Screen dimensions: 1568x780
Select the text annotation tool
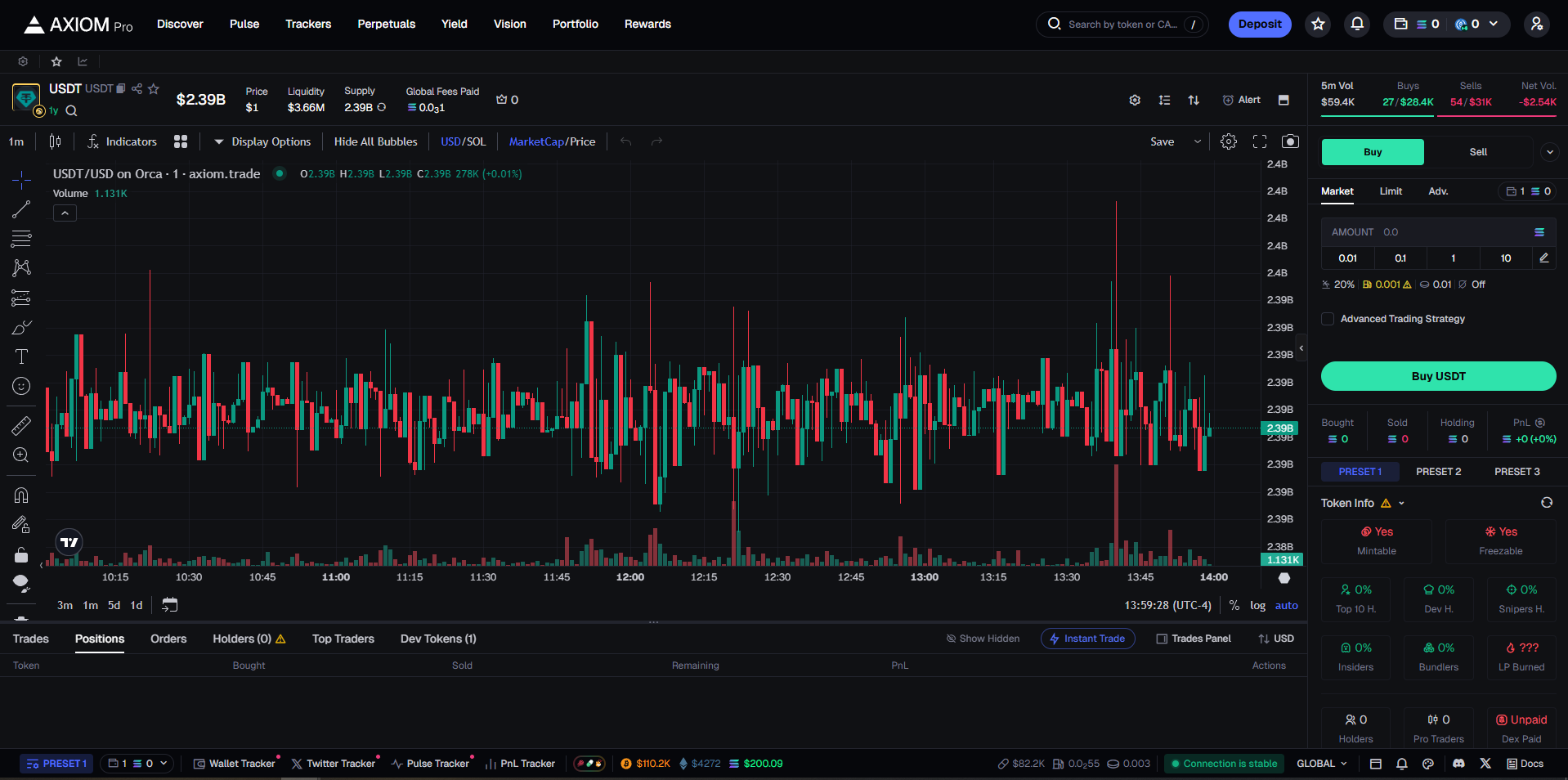click(x=22, y=356)
